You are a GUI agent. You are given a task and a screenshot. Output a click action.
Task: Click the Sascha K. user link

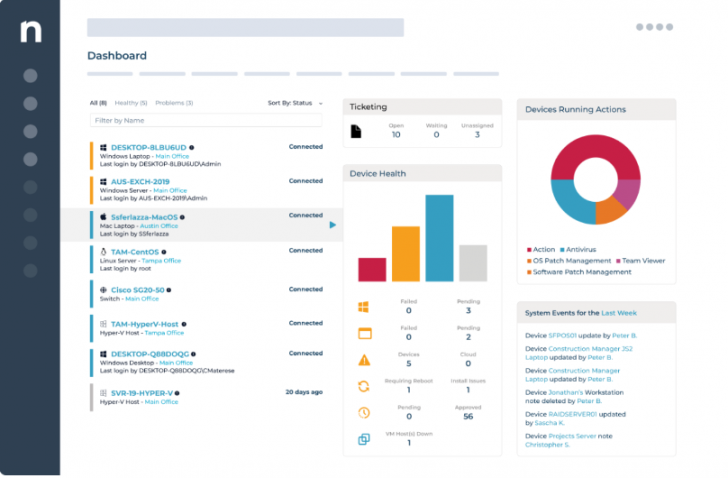549,423
